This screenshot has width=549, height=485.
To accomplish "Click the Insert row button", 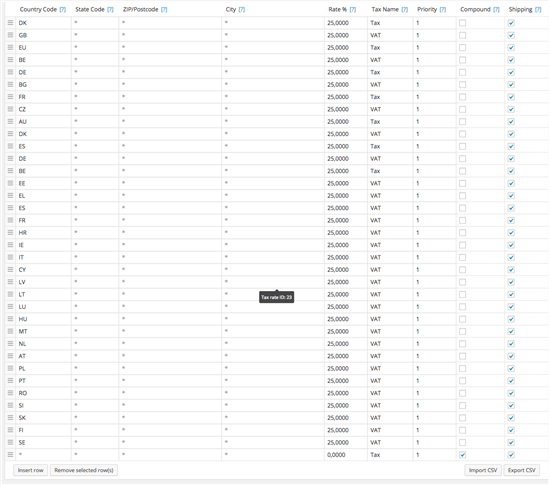I will (x=30, y=470).
